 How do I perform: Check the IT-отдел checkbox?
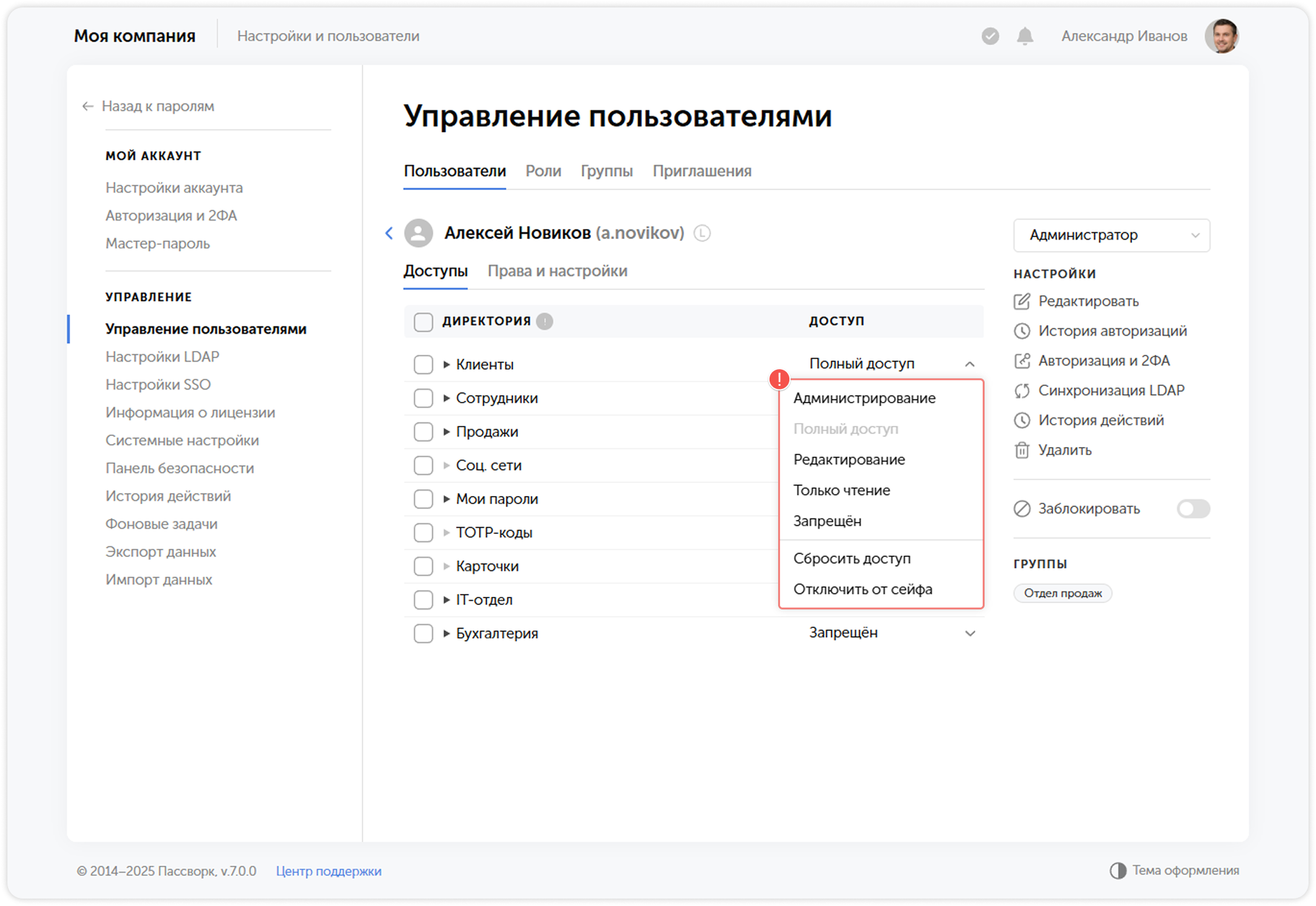click(x=423, y=599)
